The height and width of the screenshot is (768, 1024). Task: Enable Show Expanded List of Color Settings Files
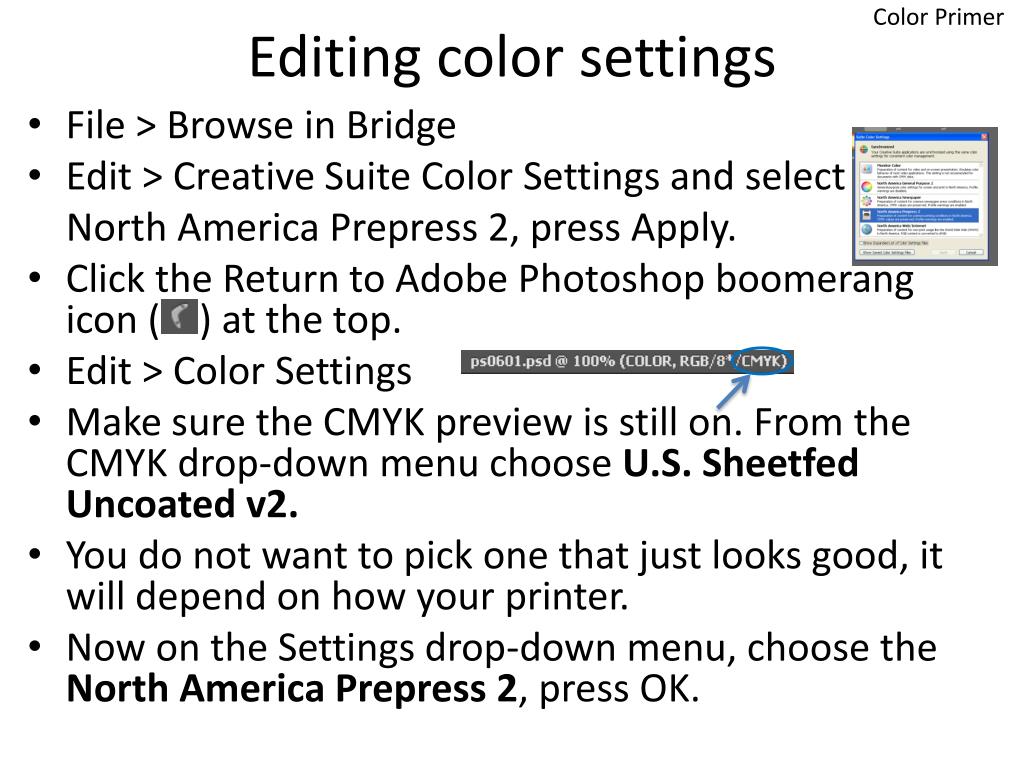(x=861, y=243)
